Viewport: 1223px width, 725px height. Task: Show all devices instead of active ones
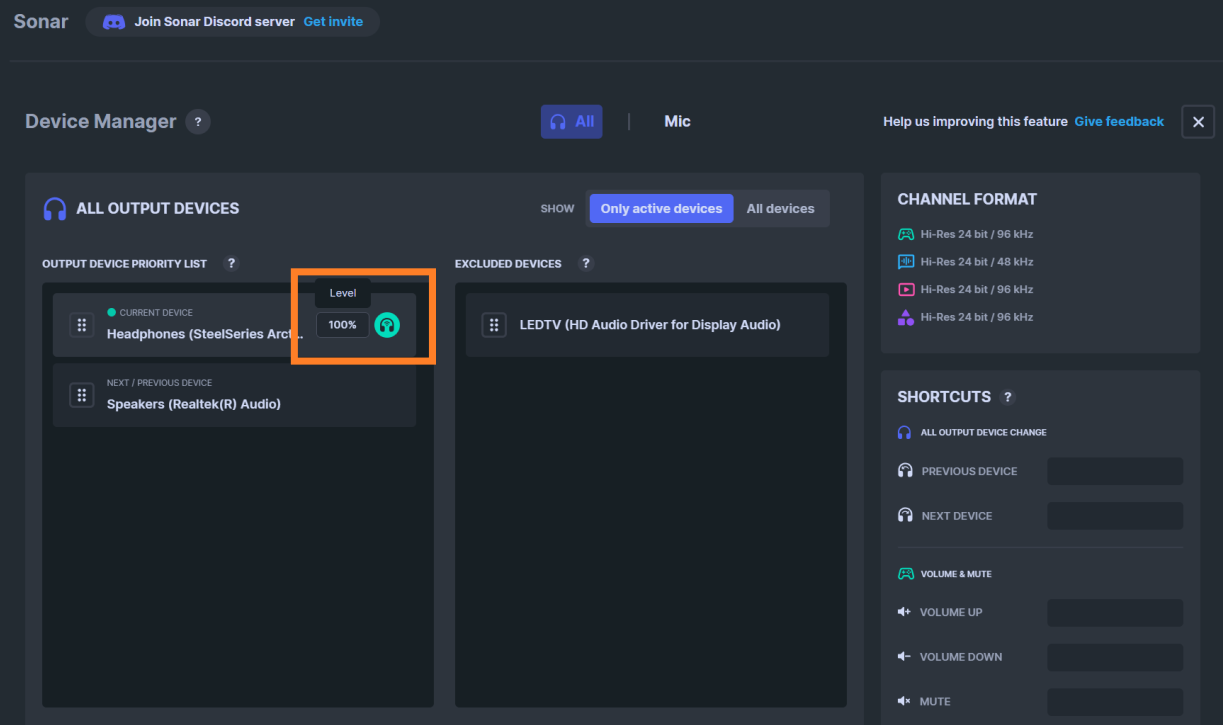[x=780, y=208]
